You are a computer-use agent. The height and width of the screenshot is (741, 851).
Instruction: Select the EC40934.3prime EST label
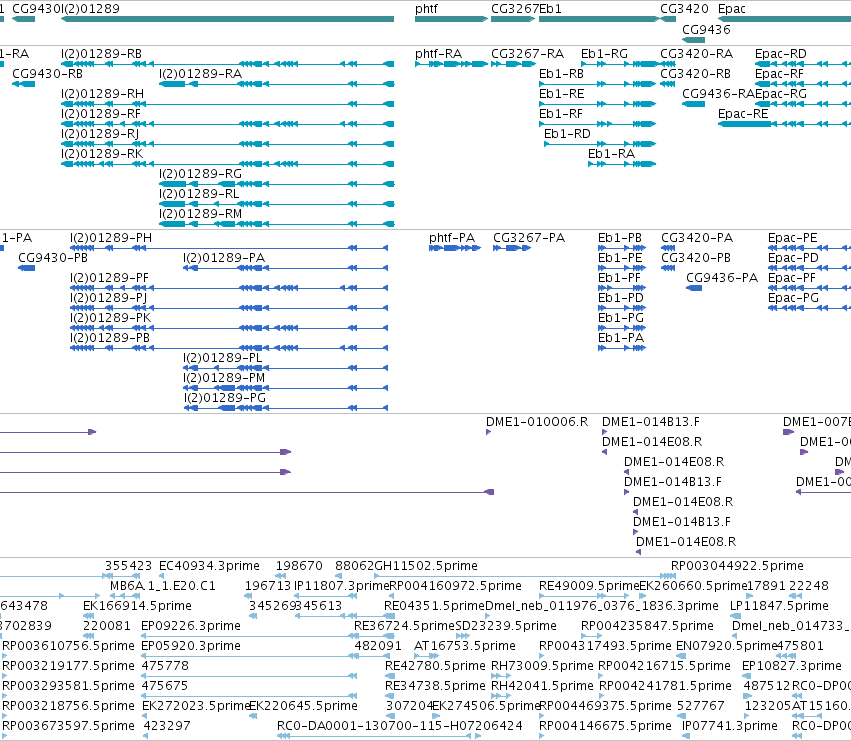tap(209, 566)
